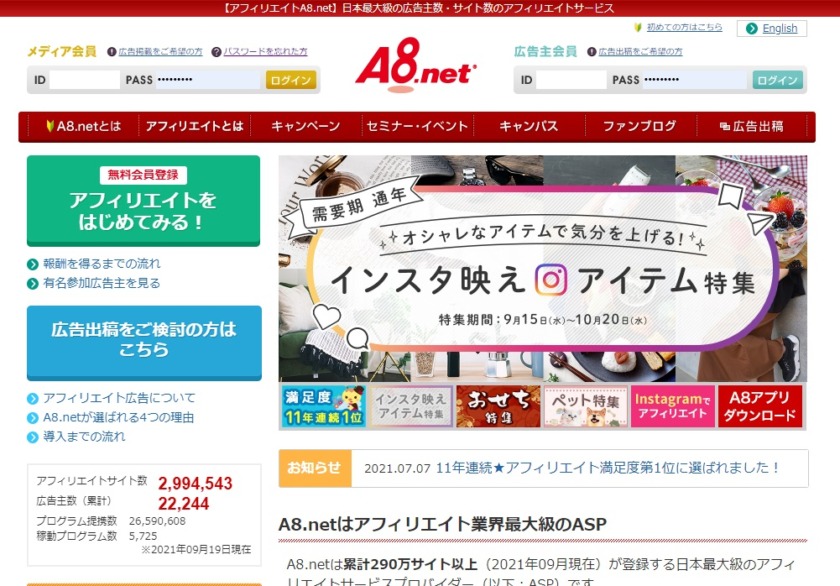Viewport: 840px width, 586px height.
Task: Open the ファンブログ menu item
Action: point(640,126)
